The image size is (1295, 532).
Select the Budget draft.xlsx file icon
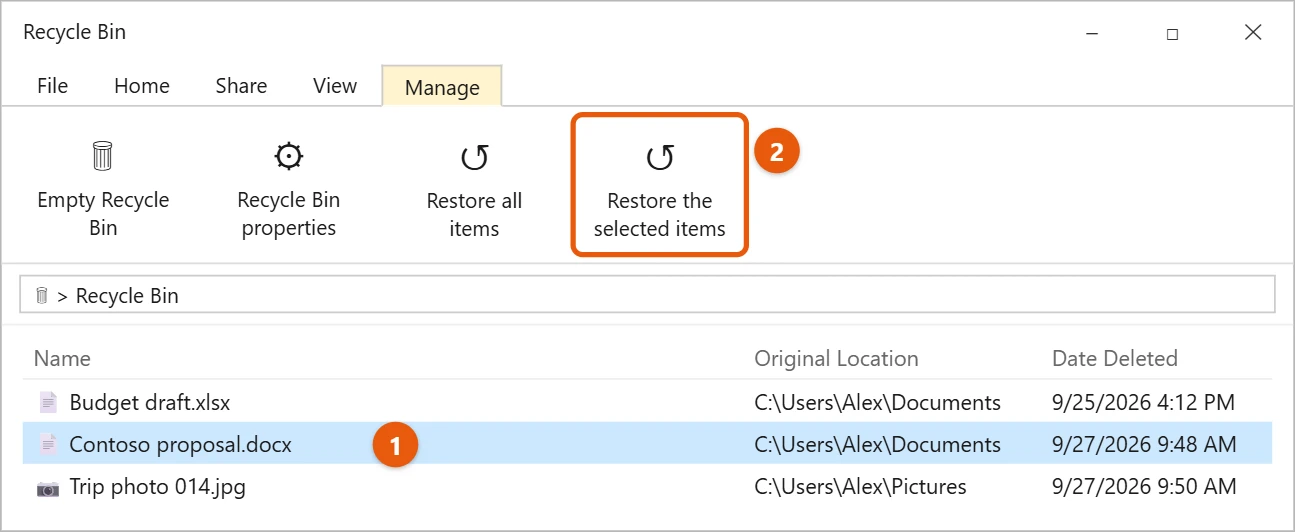(48, 403)
